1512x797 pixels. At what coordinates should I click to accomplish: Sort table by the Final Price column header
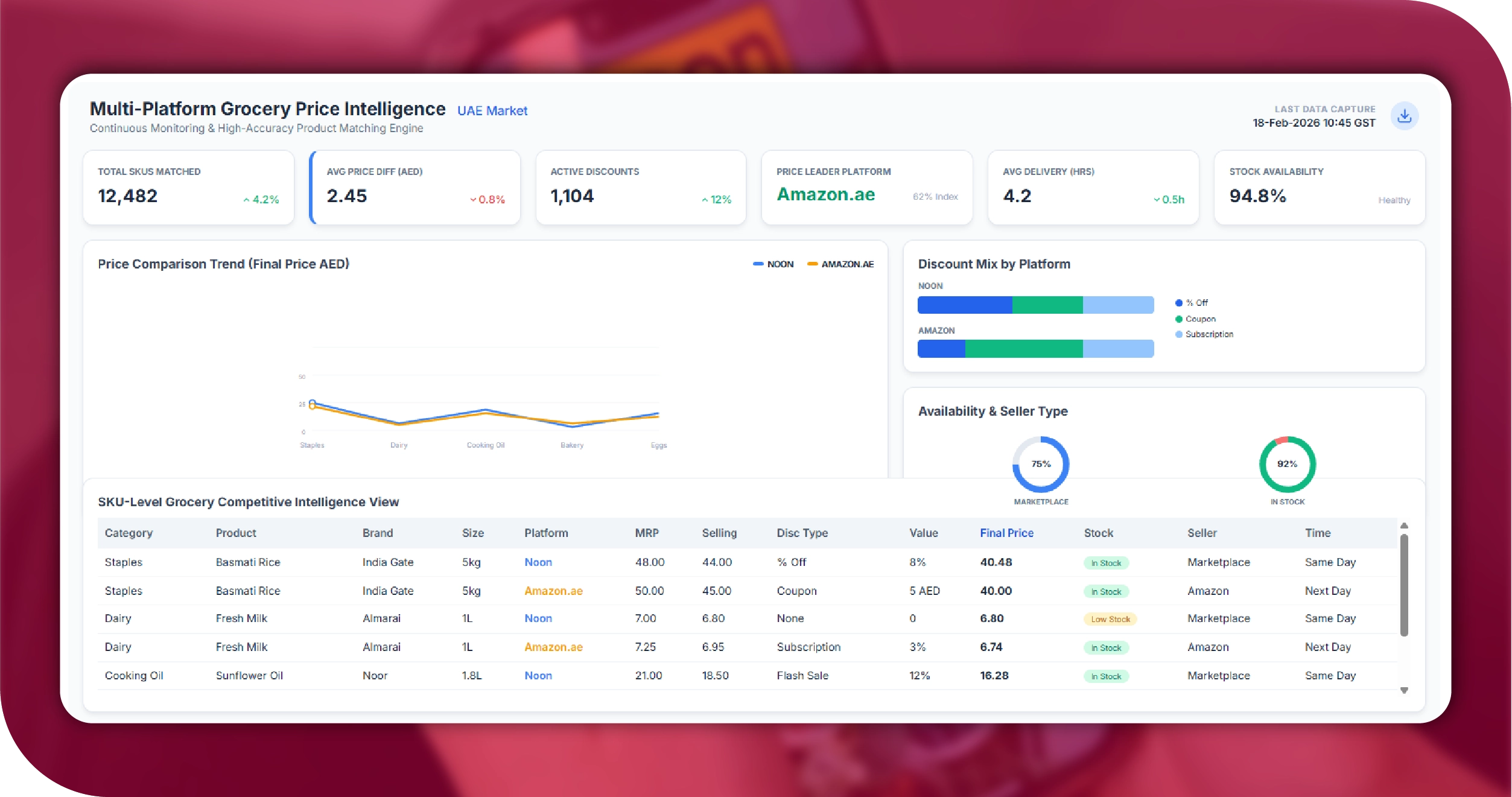[x=1006, y=533]
